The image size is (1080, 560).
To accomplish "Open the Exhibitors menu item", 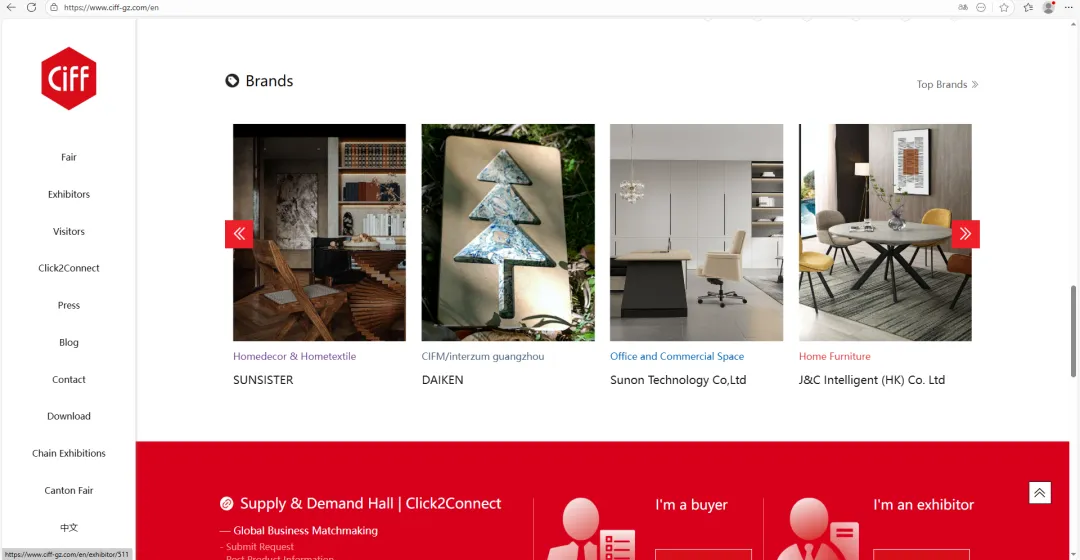I will point(69,194).
